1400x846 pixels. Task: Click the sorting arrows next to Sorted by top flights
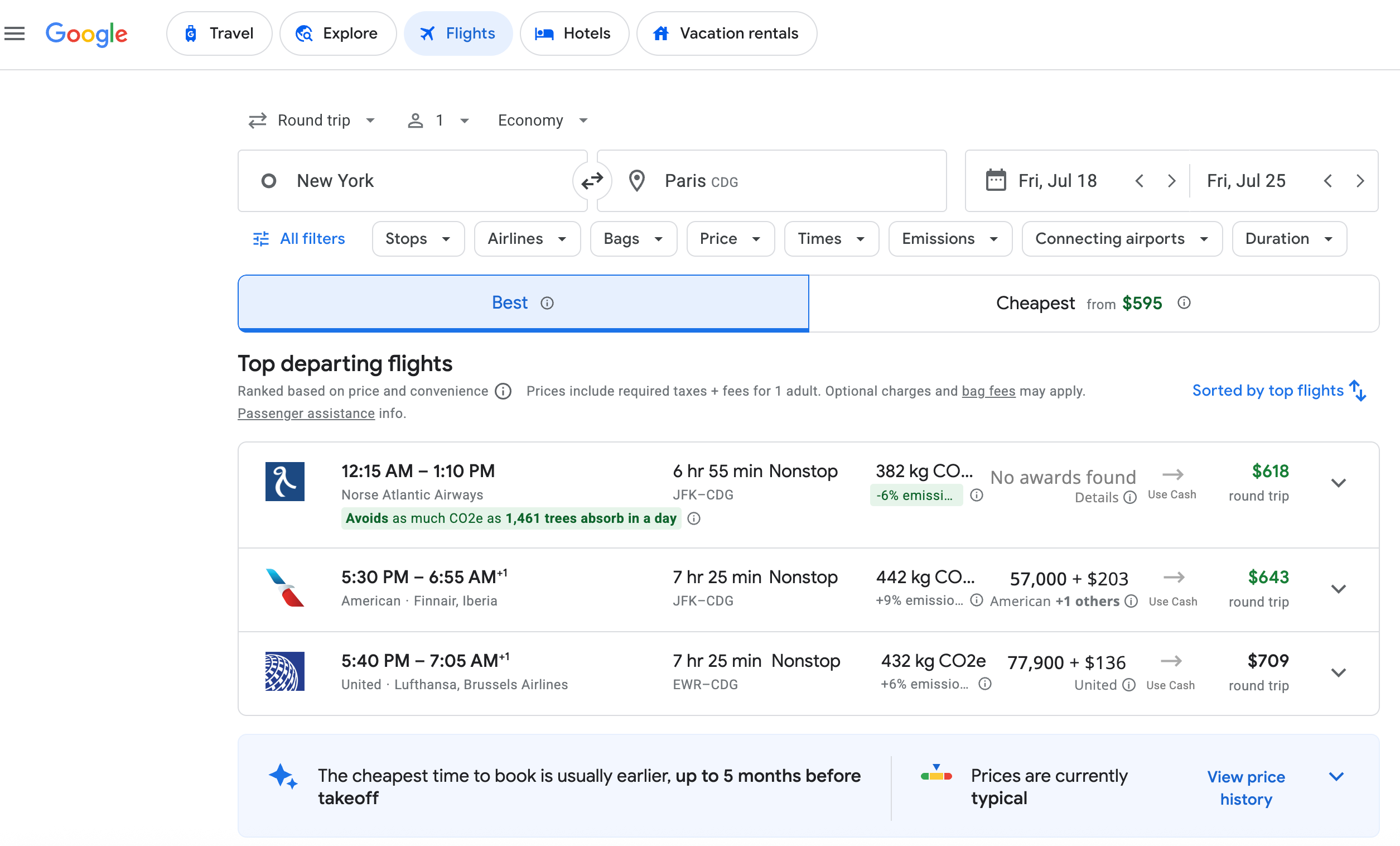(x=1359, y=390)
